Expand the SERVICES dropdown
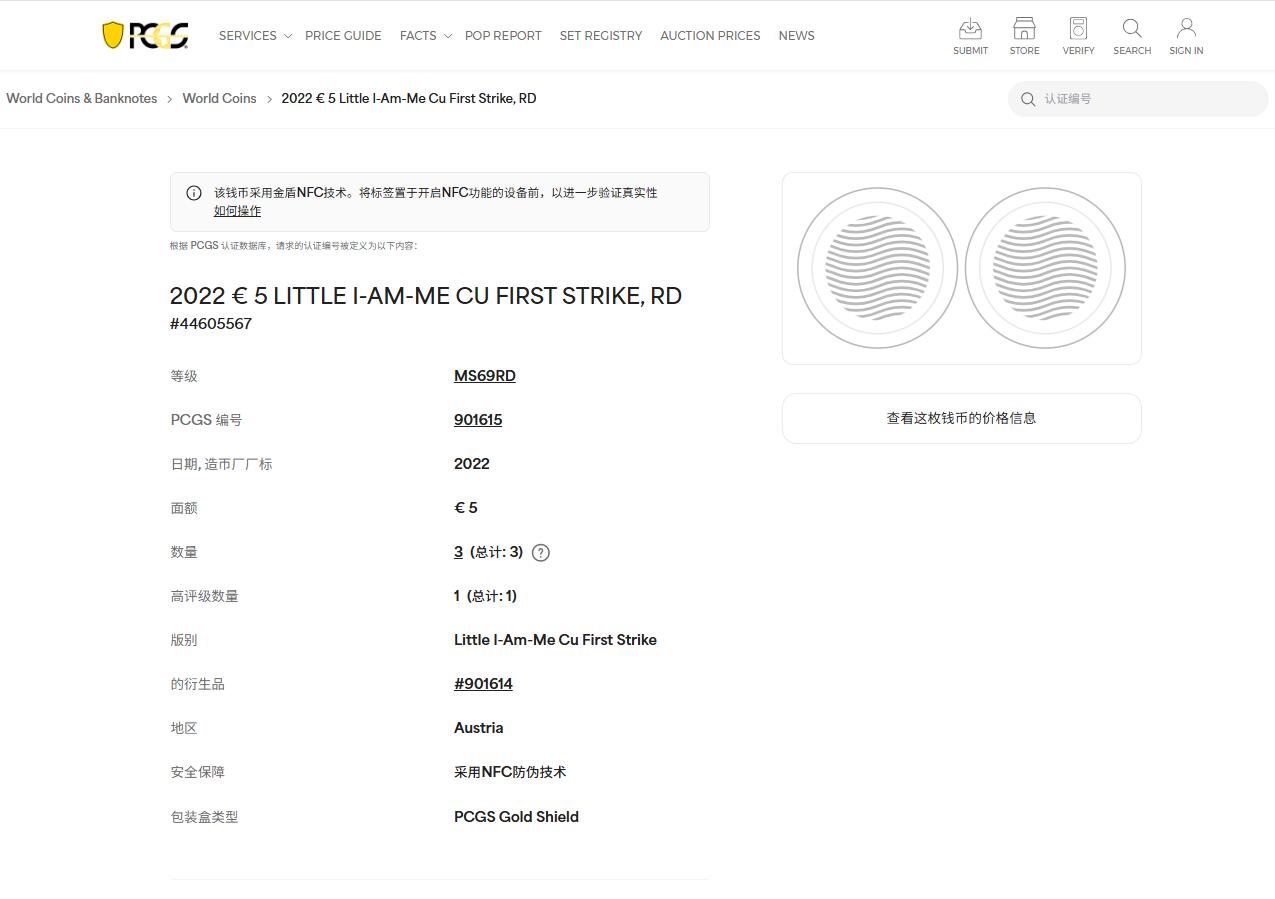The height and width of the screenshot is (899, 1275). pyautogui.click(x=247, y=35)
